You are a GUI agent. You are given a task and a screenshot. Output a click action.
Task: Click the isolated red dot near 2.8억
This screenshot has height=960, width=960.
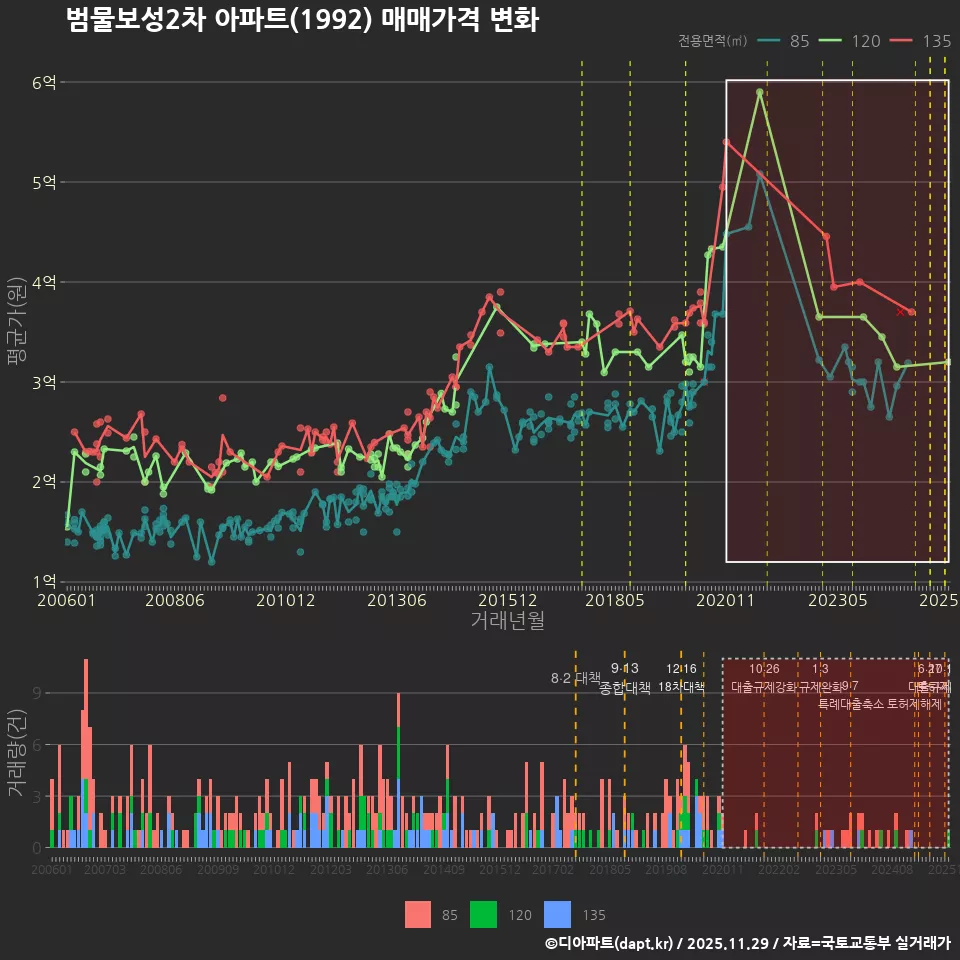click(x=222, y=398)
